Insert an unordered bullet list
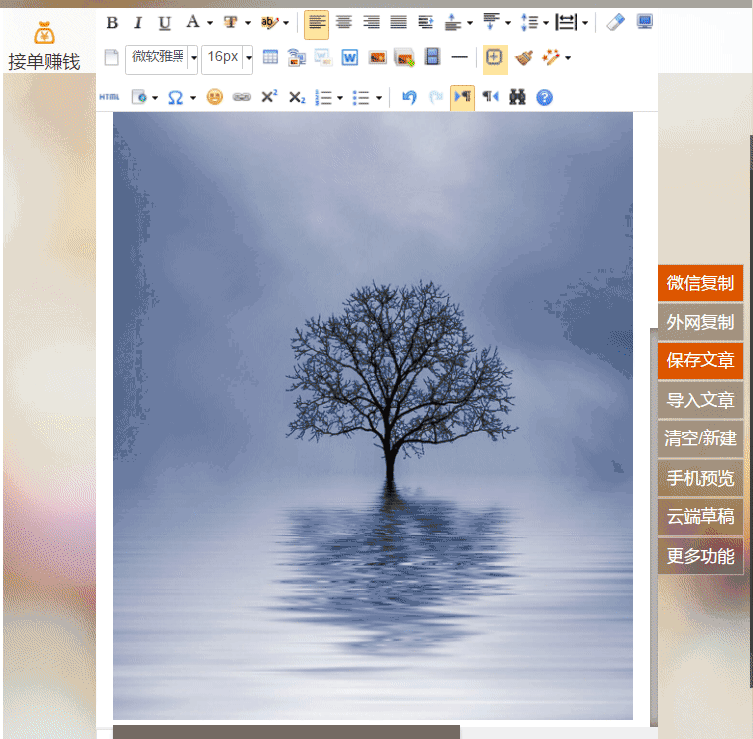 click(x=361, y=97)
